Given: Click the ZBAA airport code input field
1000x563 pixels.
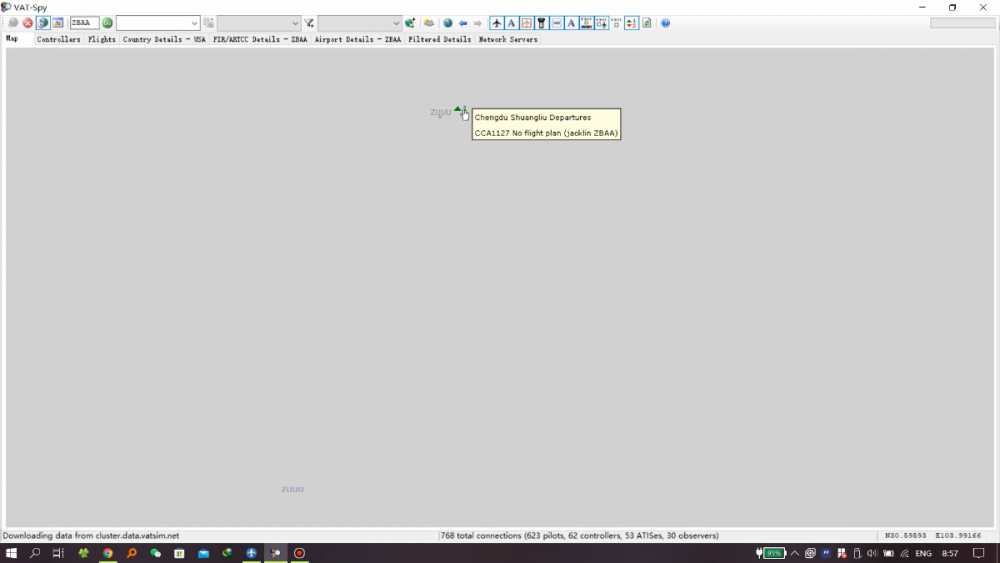Looking at the screenshot, I should [84, 23].
